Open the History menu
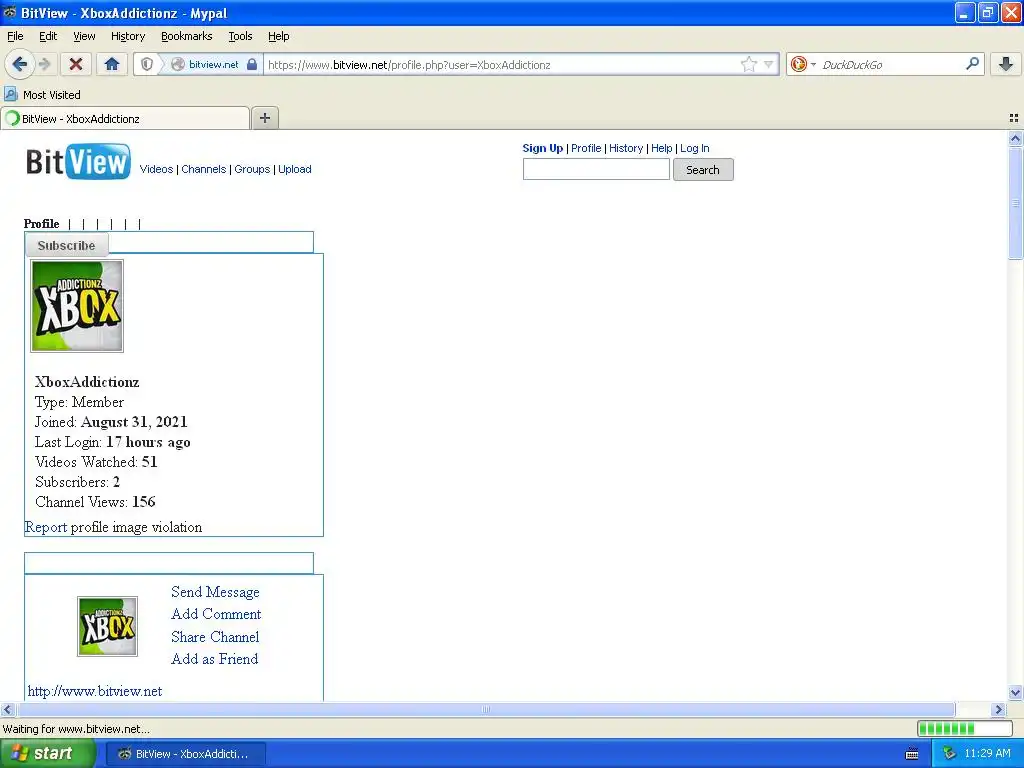 pos(128,36)
